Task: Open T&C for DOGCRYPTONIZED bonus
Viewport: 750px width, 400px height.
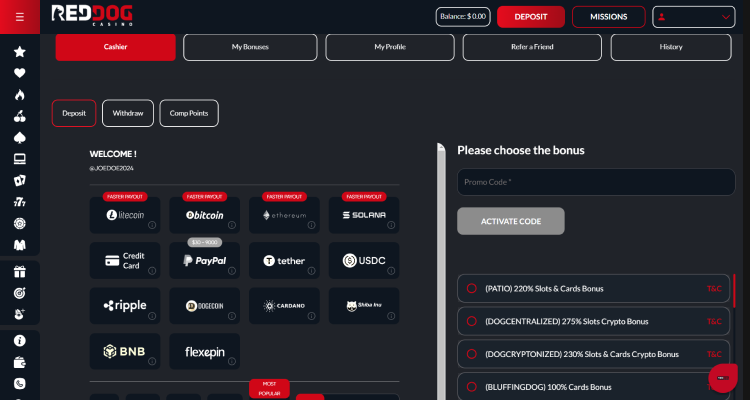Action: point(714,354)
